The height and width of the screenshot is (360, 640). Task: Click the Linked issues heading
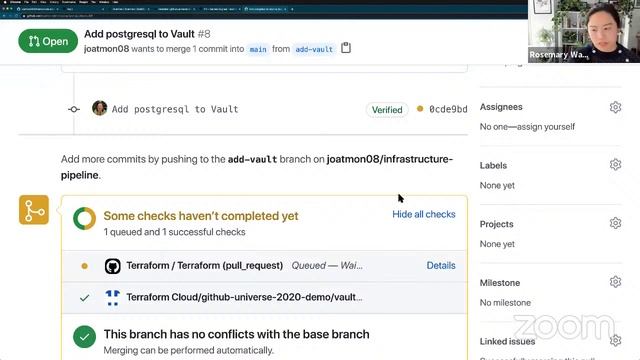coord(507,341)
